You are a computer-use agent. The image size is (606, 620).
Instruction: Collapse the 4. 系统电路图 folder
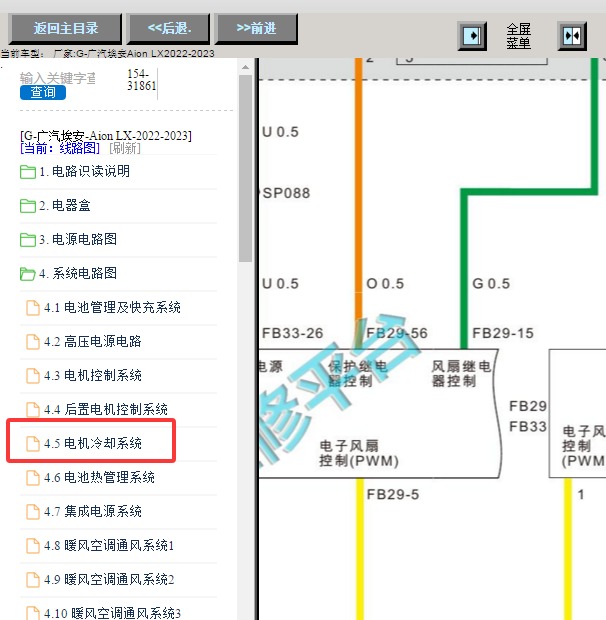[x=78, y=273]
